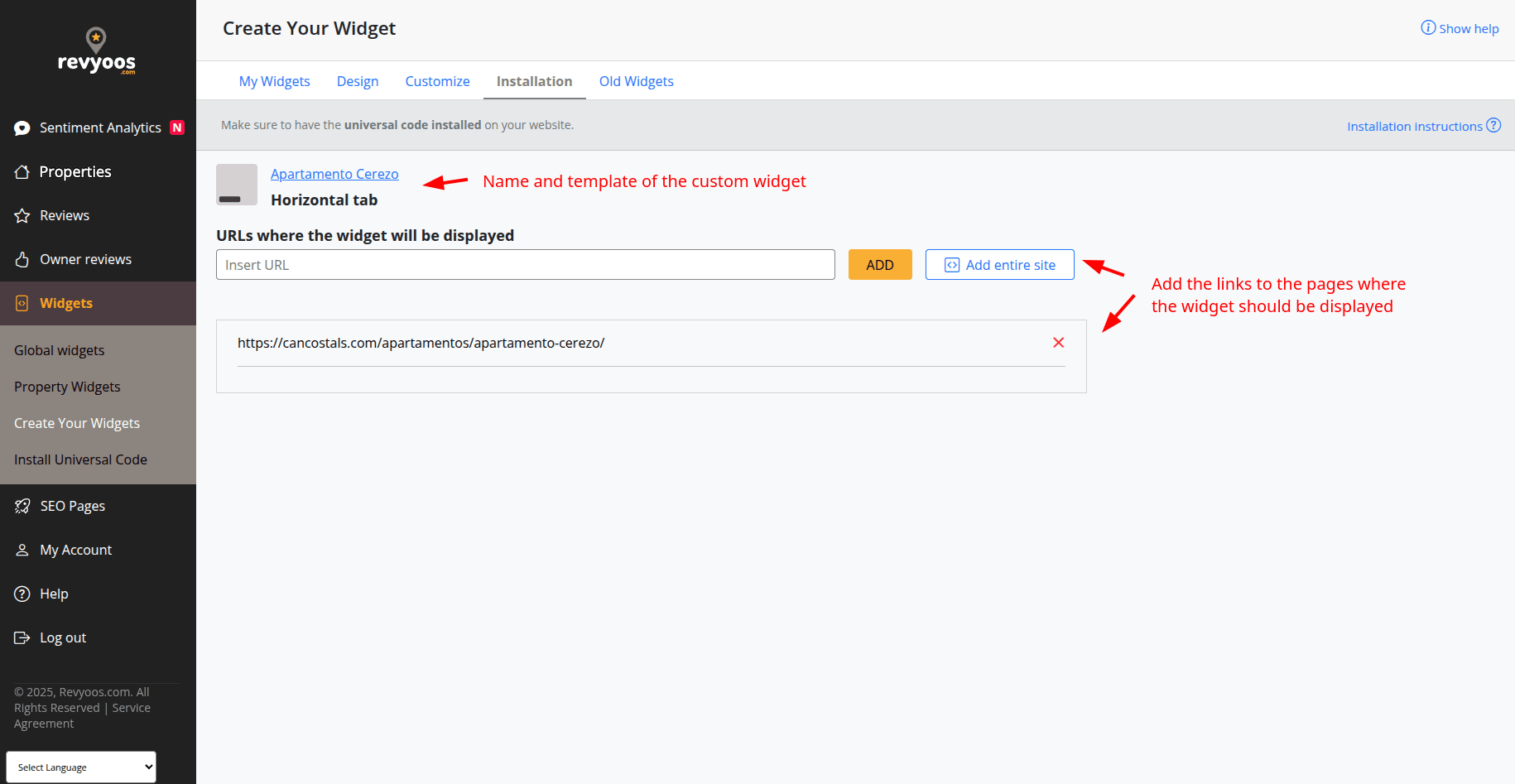
Task: Click the Horizontal tab template name
Action: (325, 200)
